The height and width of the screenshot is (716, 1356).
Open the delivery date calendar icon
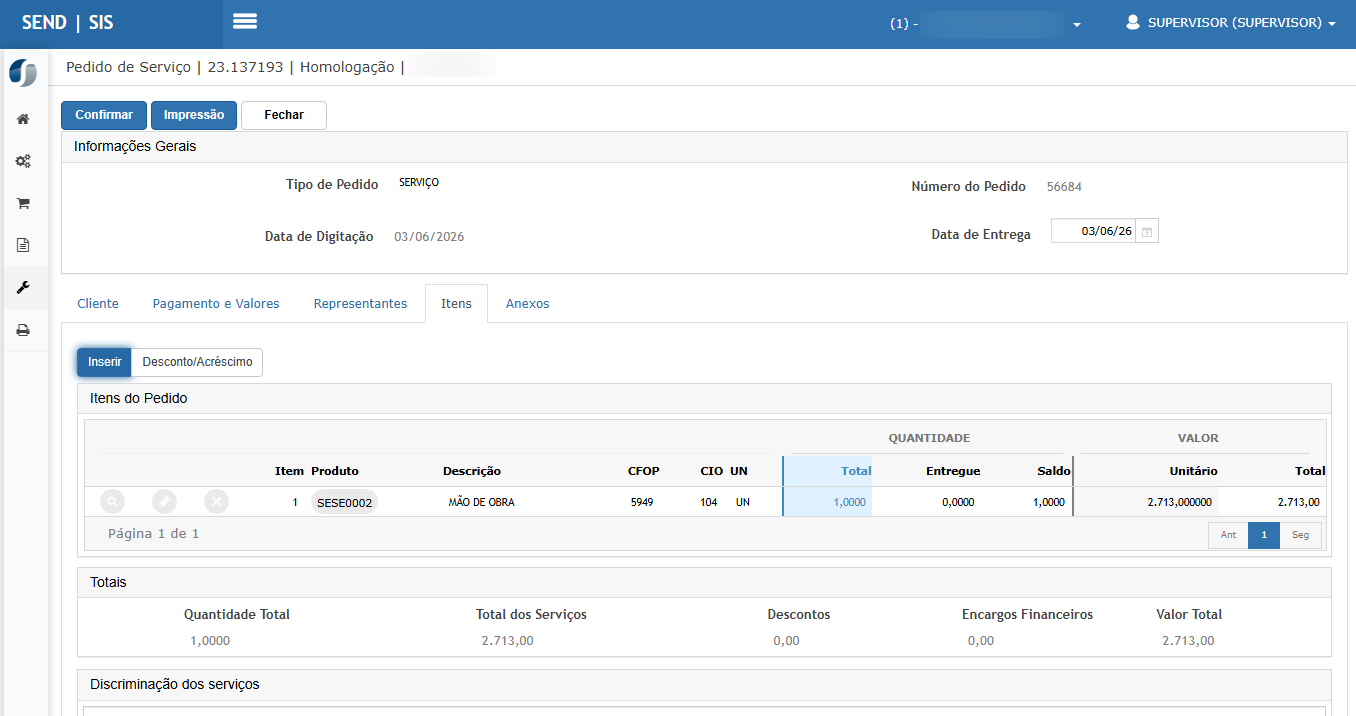tap(1148, 232)
